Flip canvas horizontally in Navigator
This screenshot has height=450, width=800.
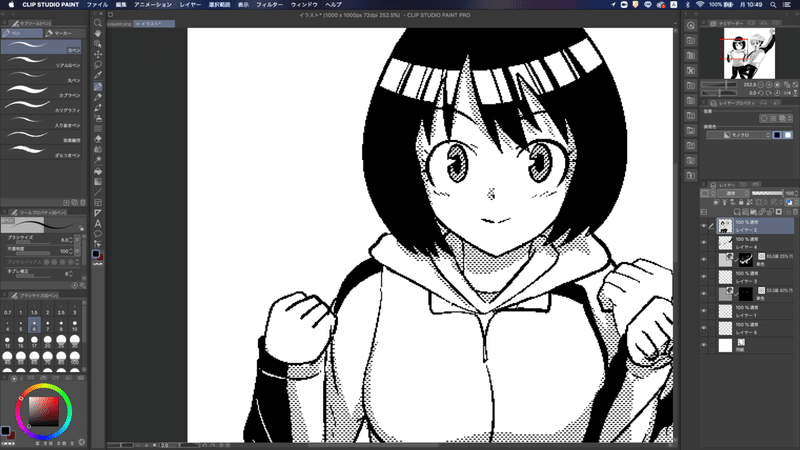[x=787, y=93]
